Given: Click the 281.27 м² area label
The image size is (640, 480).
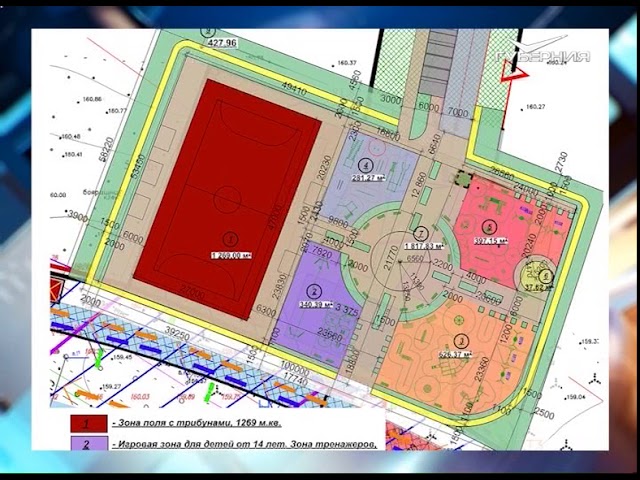Looking at the screenshot, I should click(x=368, y=178).
